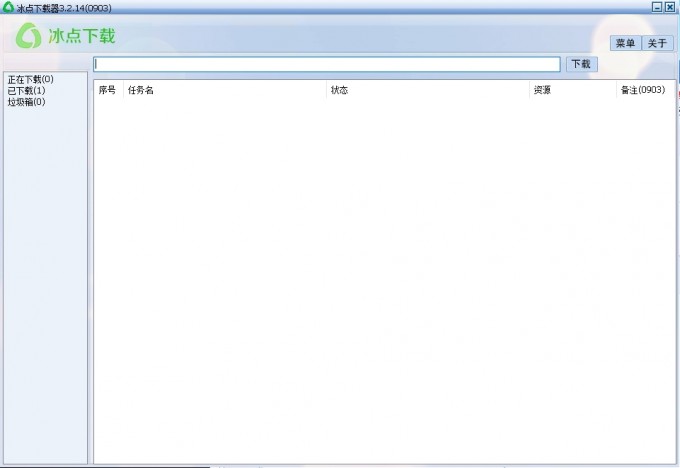Viewport: 680px width, 468px height.
Task: Select 垃圾箱(0) in the sidebar
Action: coord(26,102)
